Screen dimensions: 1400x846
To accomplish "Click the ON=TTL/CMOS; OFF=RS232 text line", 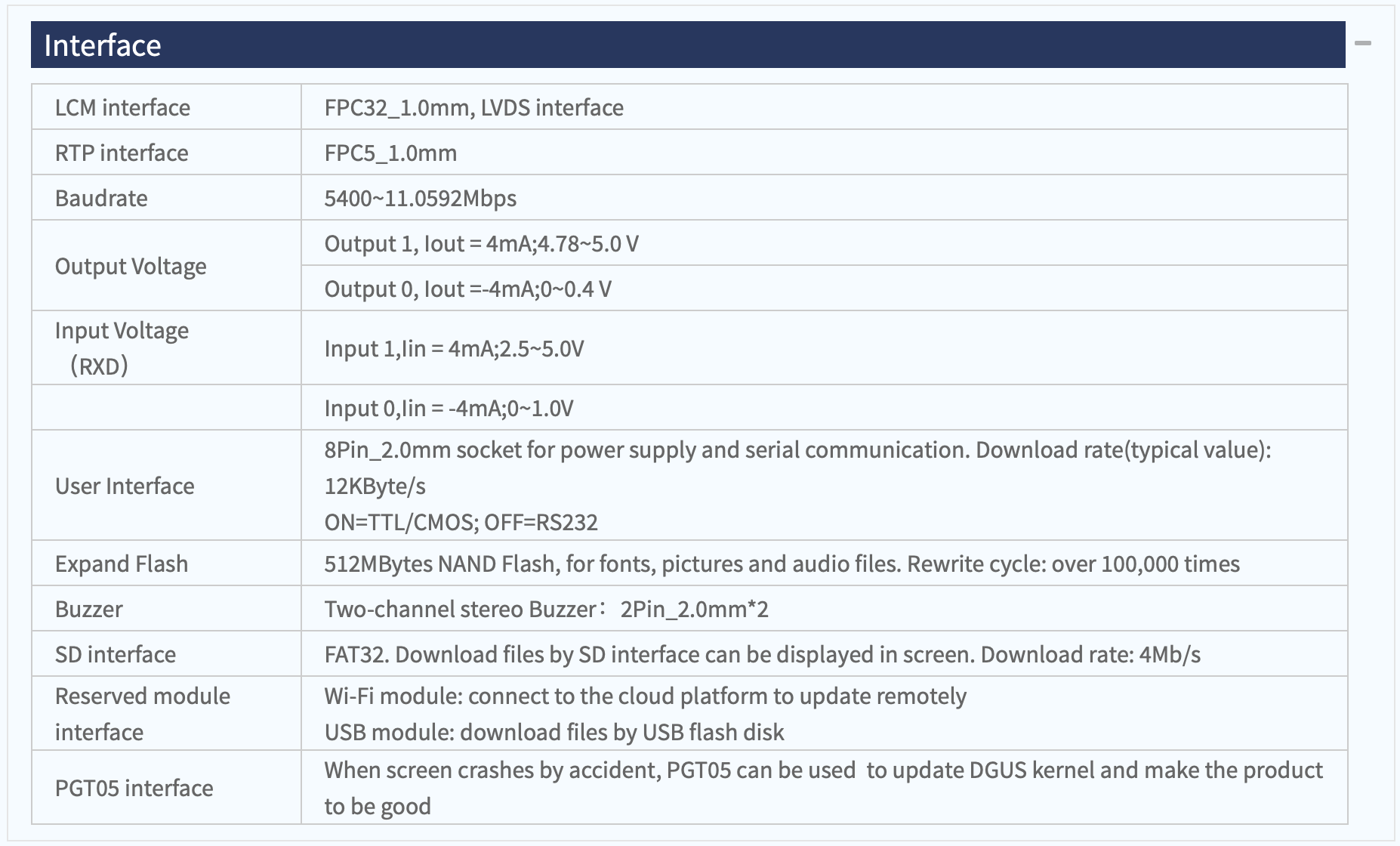I will click(461, 522).
